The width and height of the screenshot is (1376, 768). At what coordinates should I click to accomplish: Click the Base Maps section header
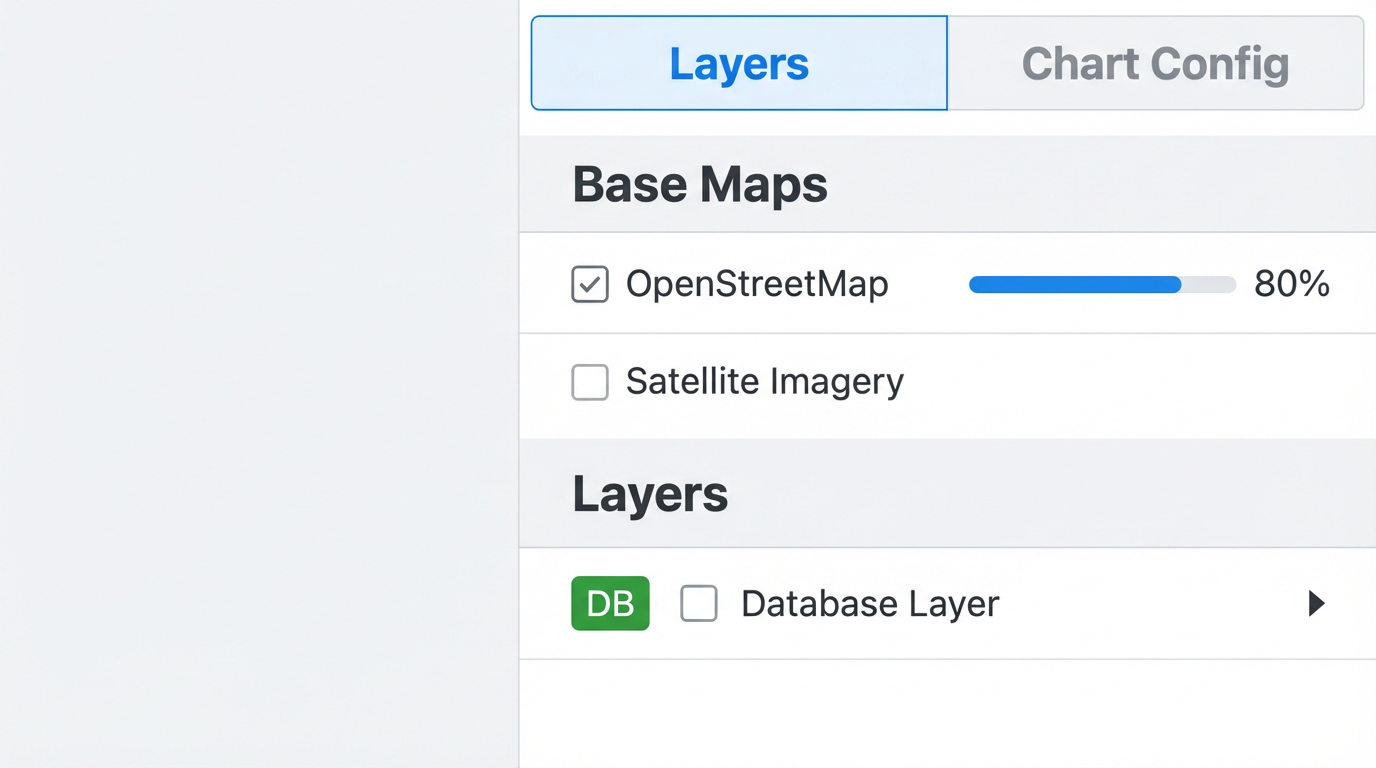coord(700,184)
